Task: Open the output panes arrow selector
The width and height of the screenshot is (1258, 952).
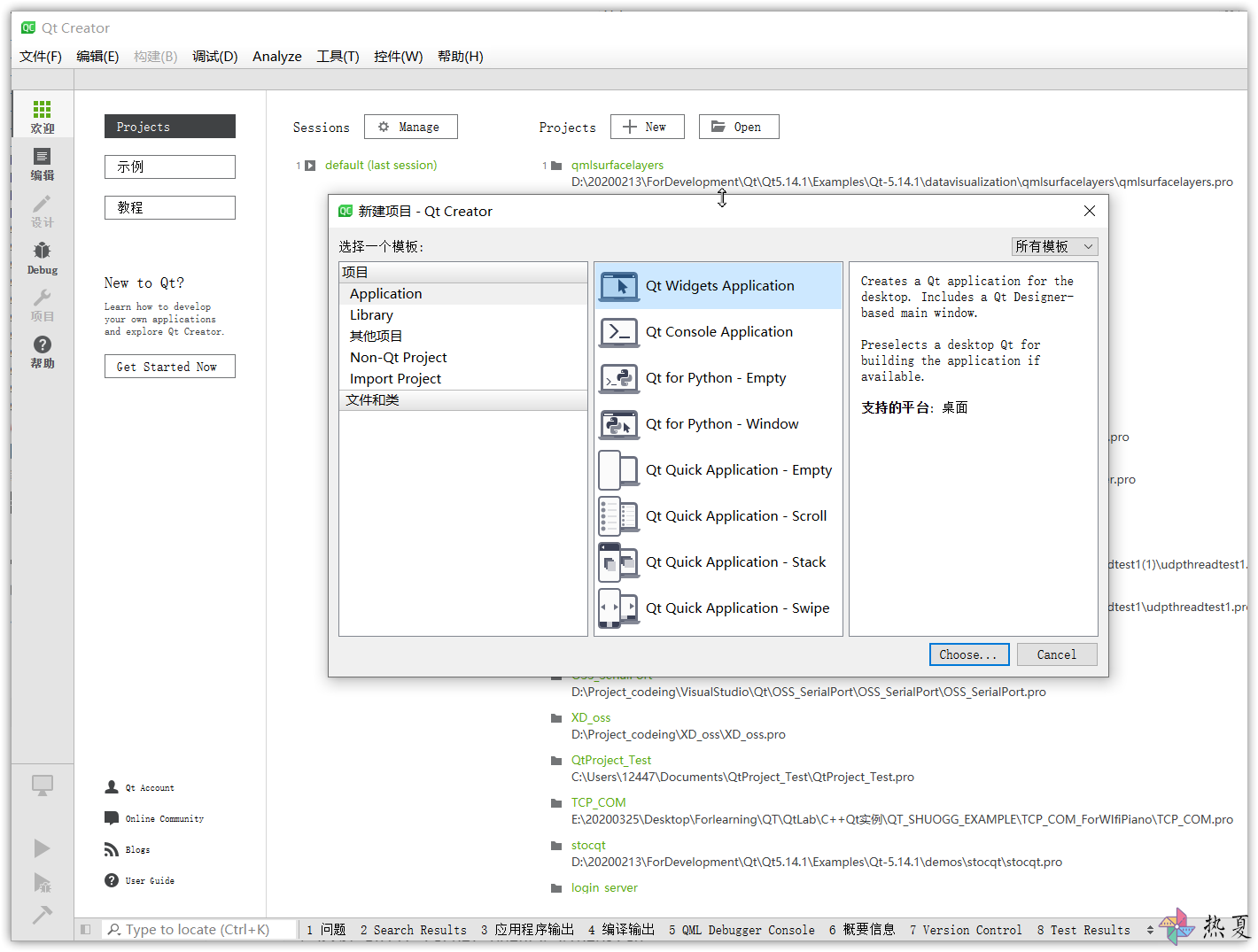Action: (x=1150, y=930)
